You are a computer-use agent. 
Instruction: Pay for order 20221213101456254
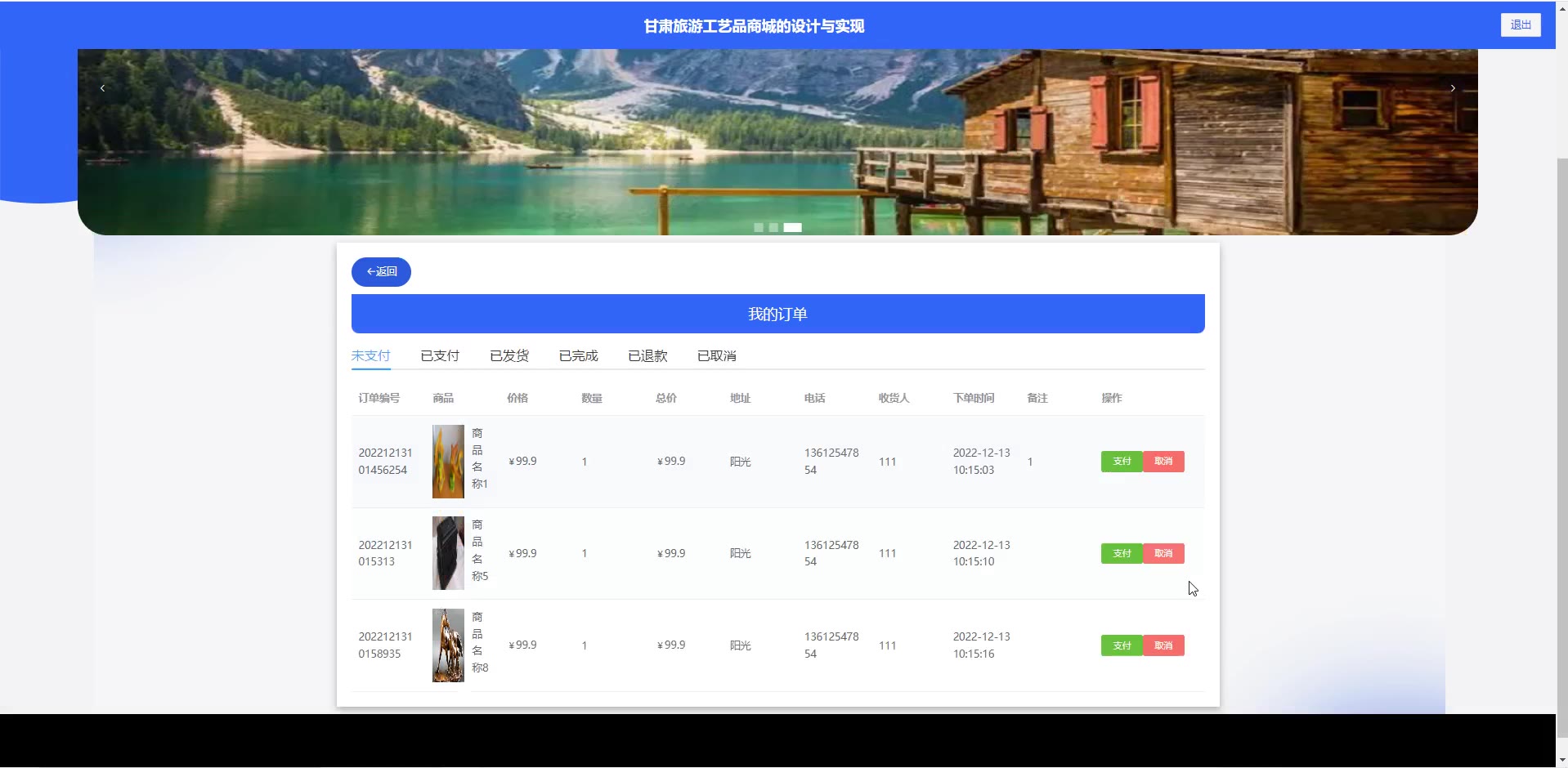tap(1122, 462)
